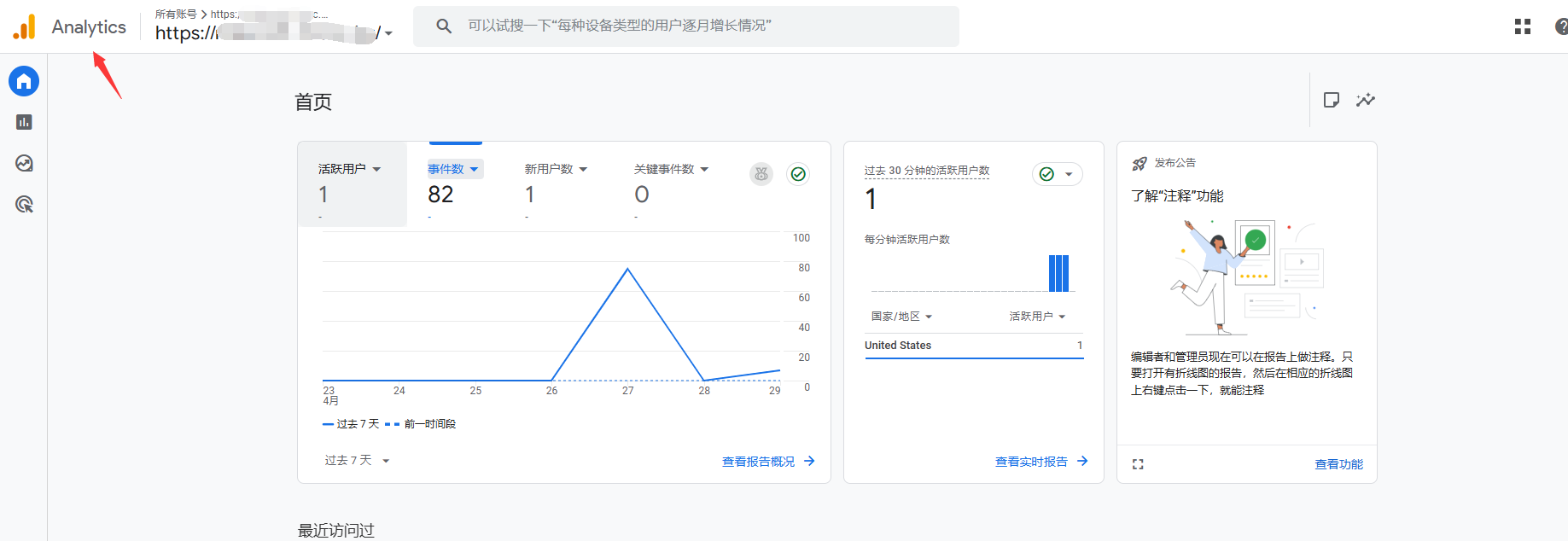Click the annotation note icon

(1331, 100)
